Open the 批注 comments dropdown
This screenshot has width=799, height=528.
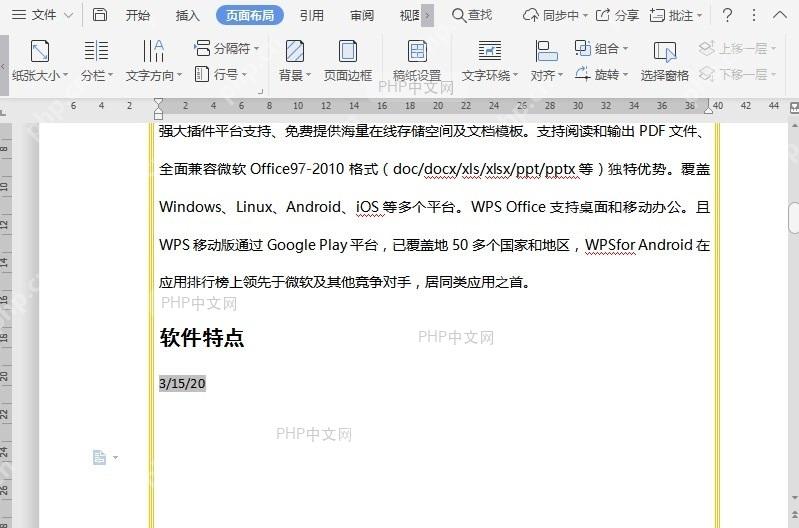676,15
